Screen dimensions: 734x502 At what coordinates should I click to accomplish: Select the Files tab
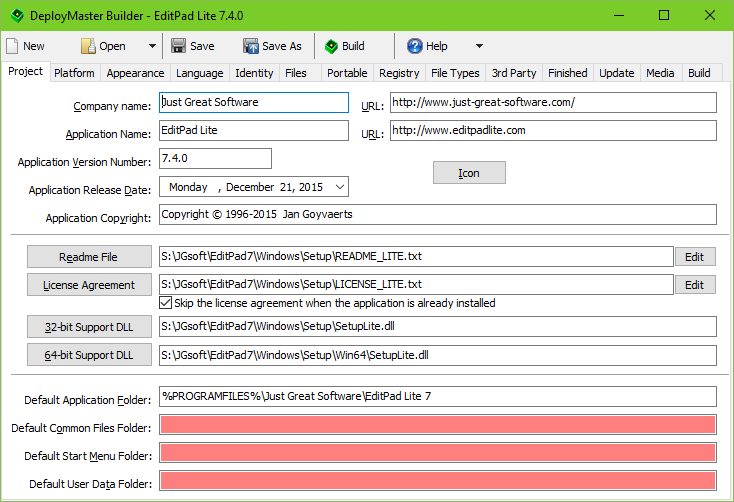(296, 73)
